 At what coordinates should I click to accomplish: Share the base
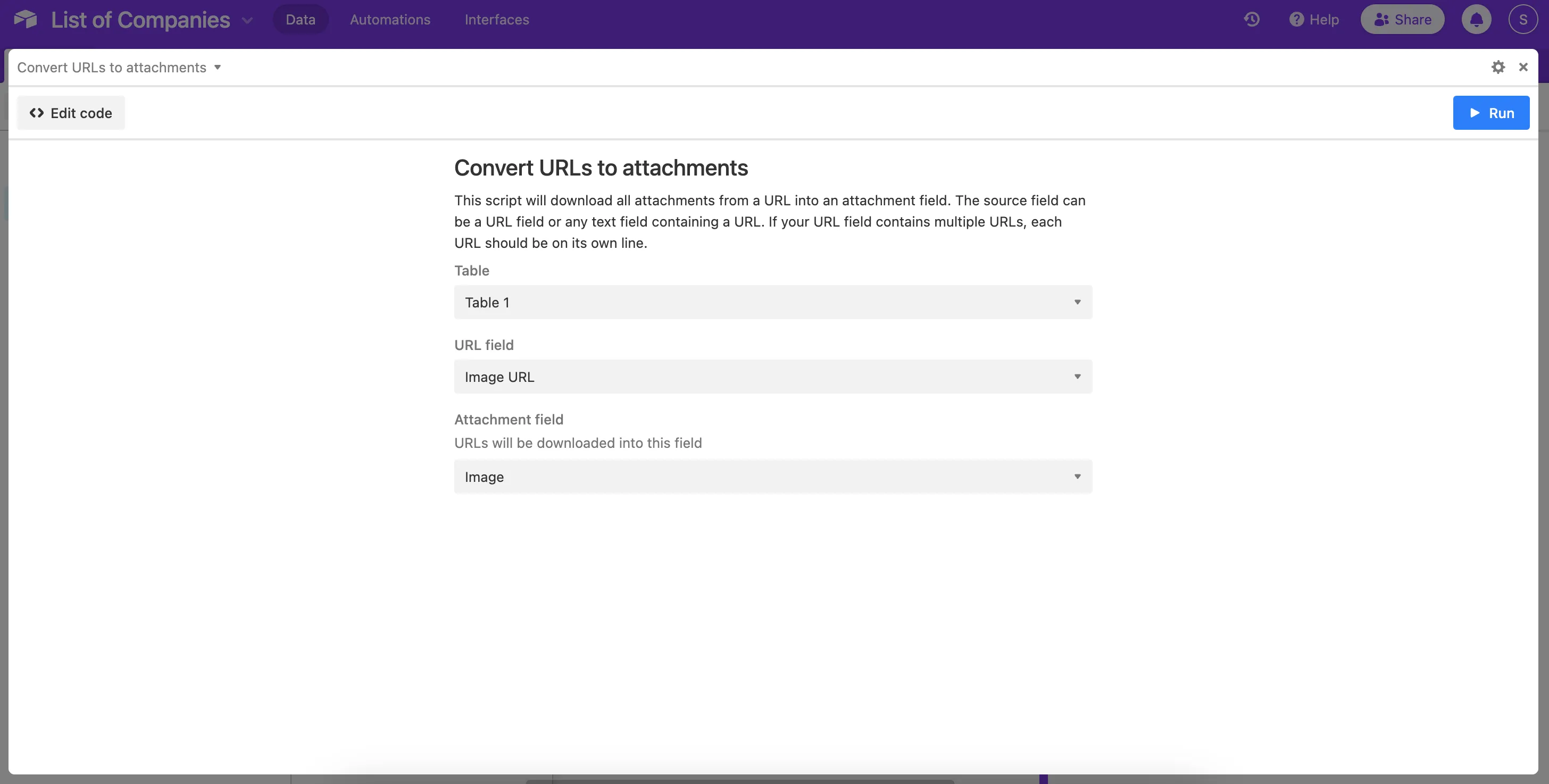click(1402, 19)
